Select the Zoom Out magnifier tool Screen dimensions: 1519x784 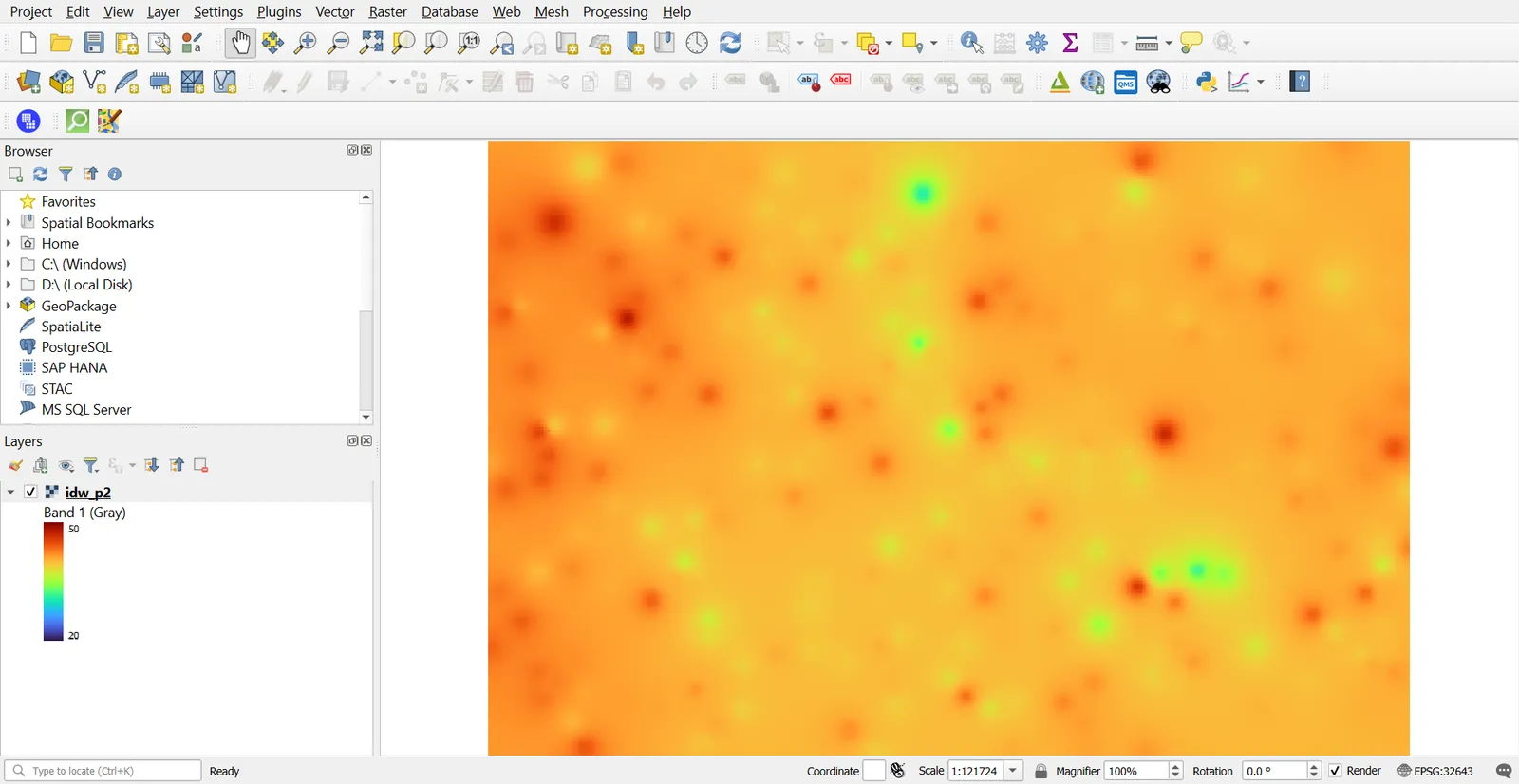[338, 43]
